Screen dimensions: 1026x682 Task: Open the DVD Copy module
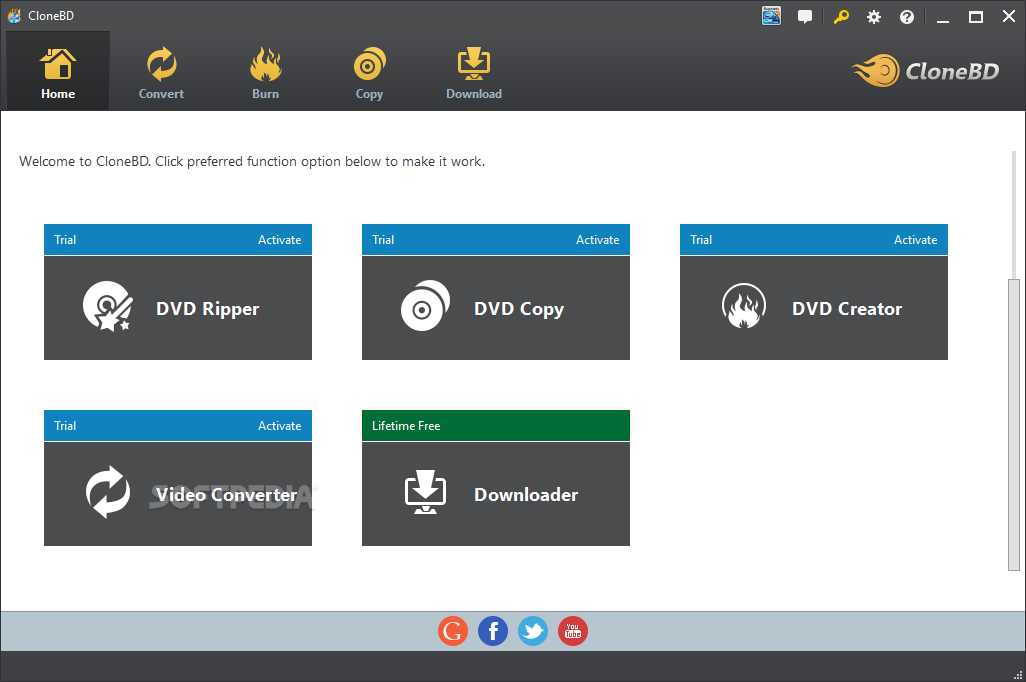point(496,308)
